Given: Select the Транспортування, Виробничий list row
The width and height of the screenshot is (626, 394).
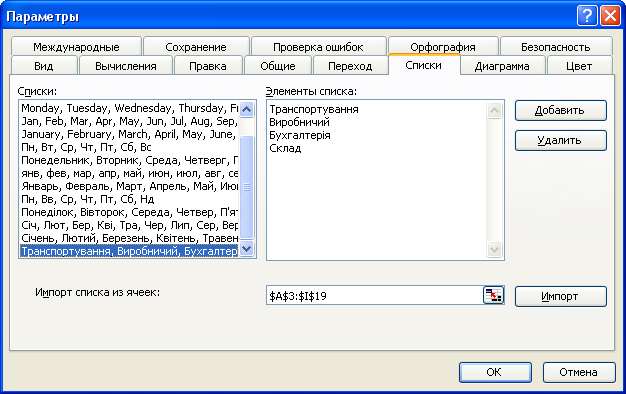Looking at the screenshot, I should click(129, 251).
